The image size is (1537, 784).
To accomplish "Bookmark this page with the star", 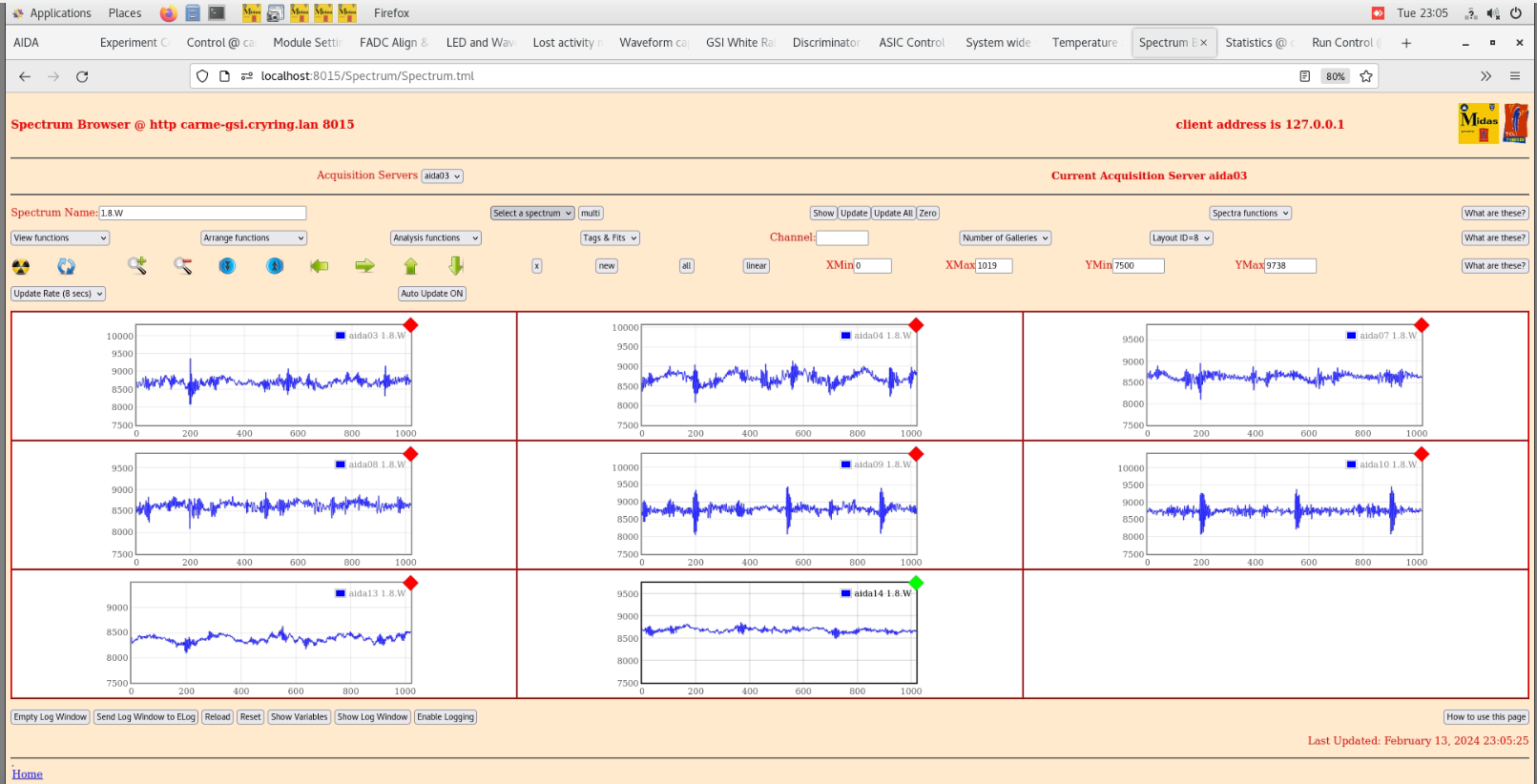I will tap(1366, 76).
